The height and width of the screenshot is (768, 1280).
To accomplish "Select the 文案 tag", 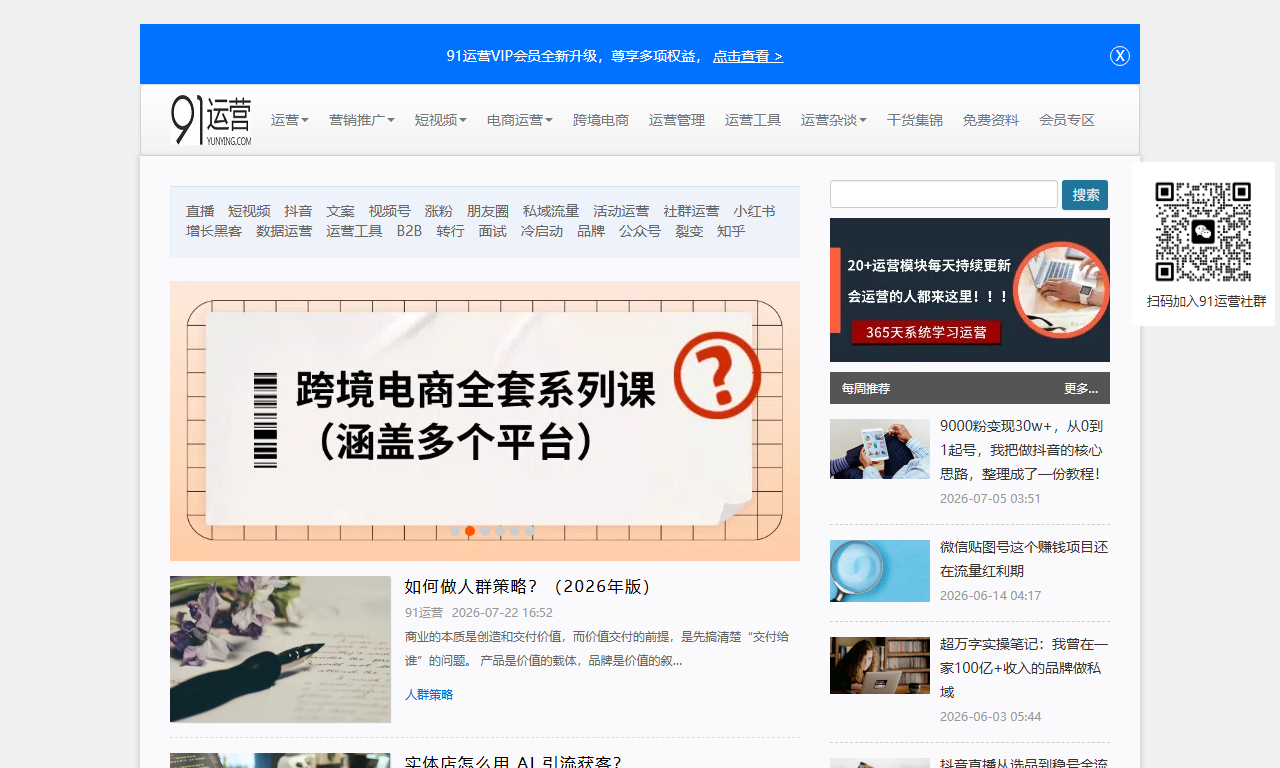I will [x=340, y=211].
